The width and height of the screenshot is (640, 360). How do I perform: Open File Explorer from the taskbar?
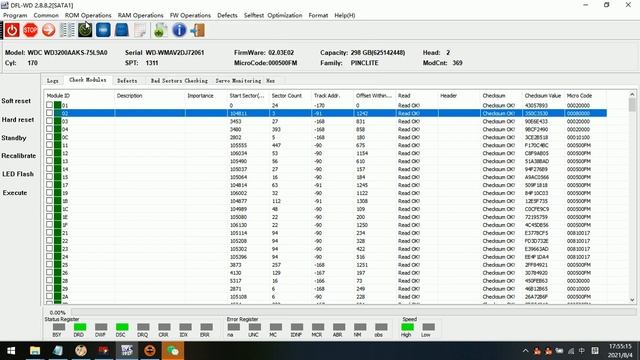pos(35,351)
